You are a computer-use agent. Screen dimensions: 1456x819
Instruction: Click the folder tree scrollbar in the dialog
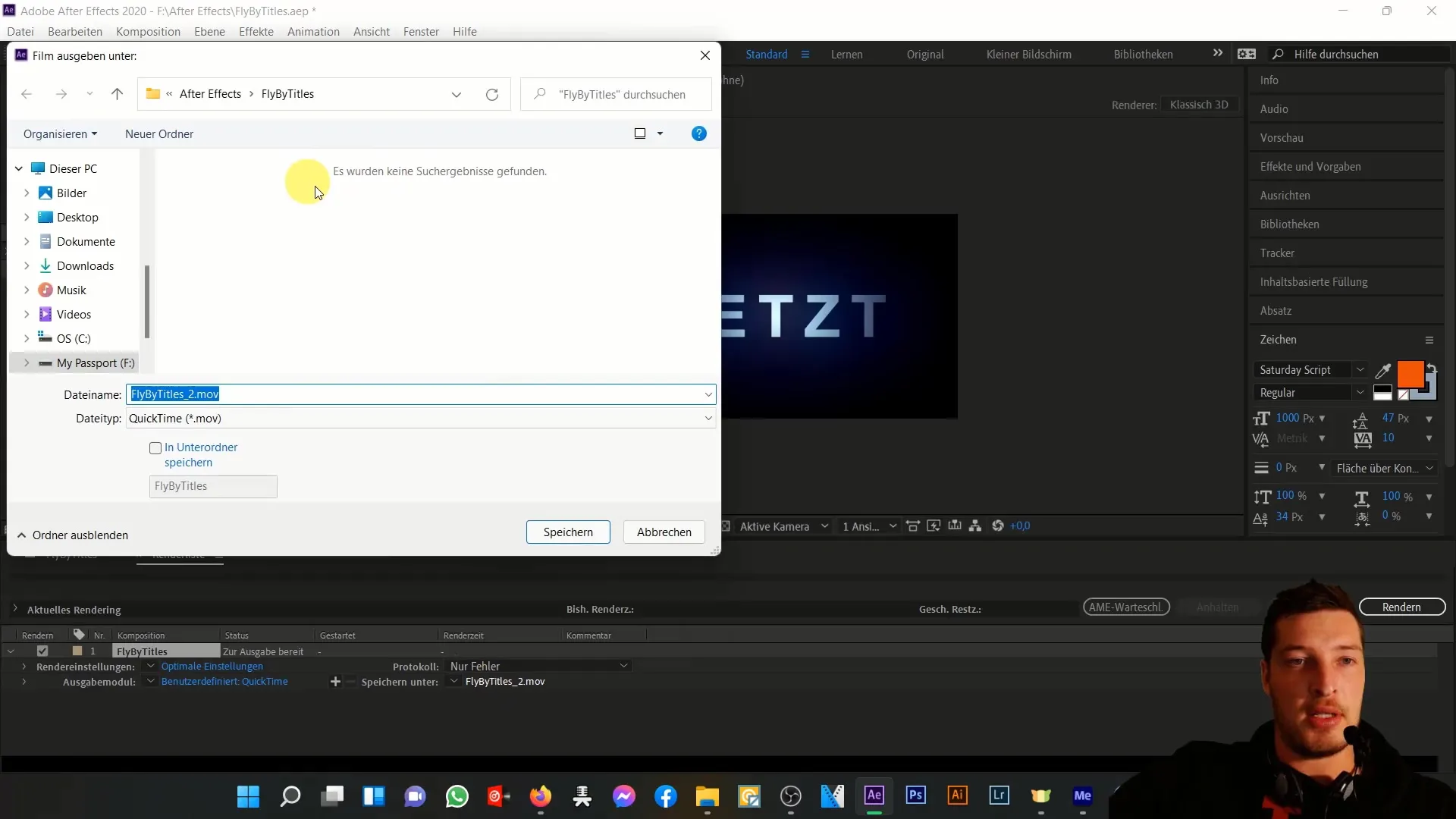click(x=147, y=302)
